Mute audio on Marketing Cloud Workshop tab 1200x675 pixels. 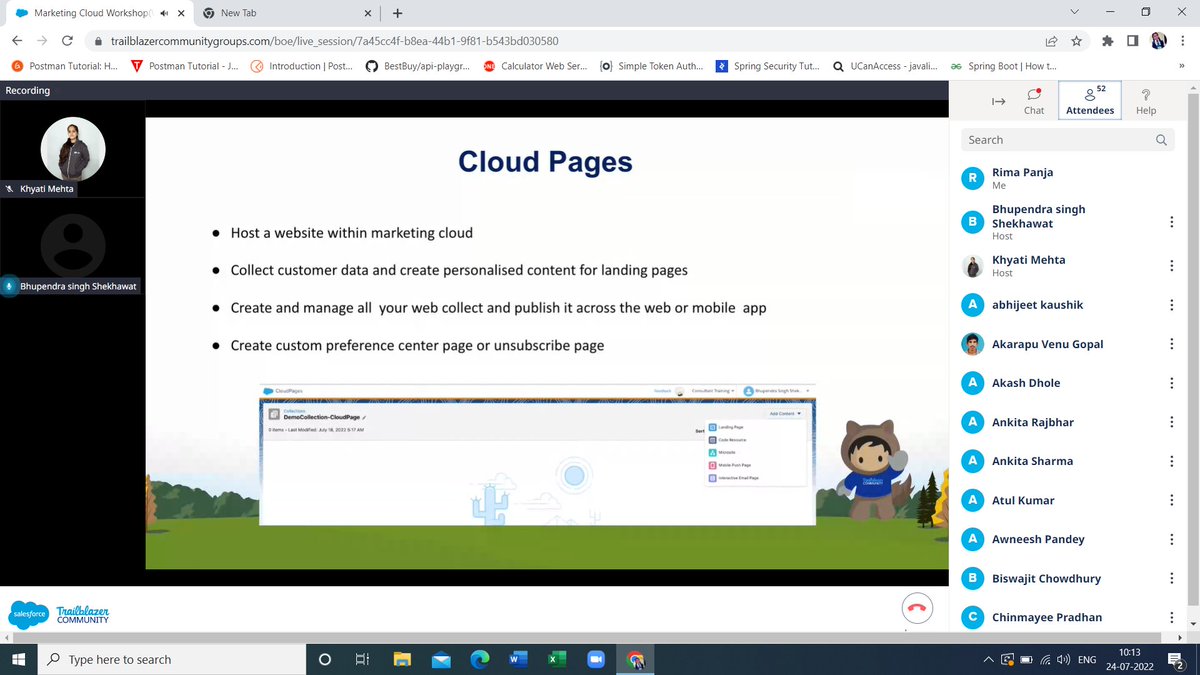click(164, 13)
